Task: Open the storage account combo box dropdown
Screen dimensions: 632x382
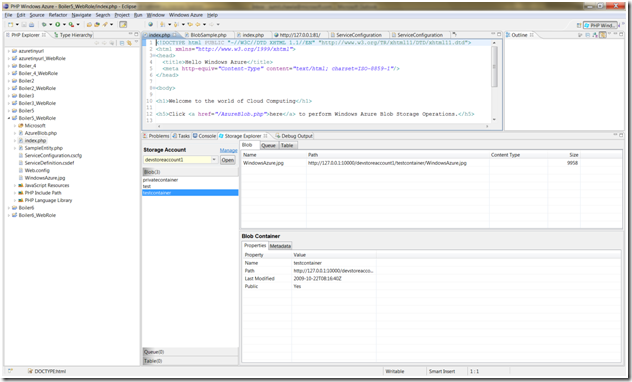Action: point(214,160)
